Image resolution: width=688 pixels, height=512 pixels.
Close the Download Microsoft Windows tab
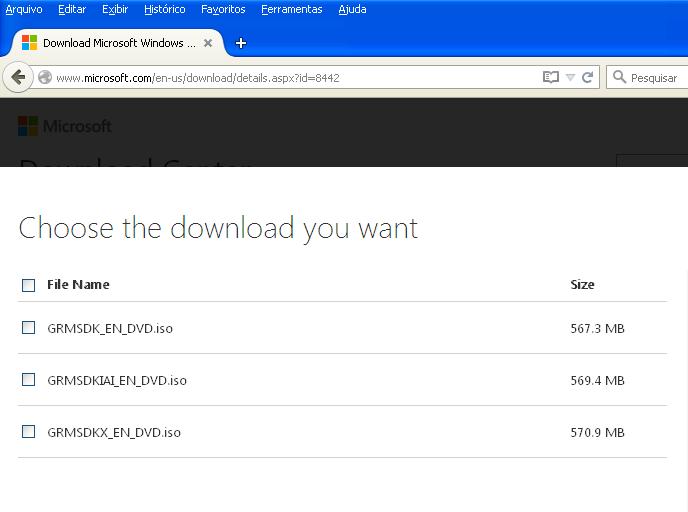coord(208,43)
